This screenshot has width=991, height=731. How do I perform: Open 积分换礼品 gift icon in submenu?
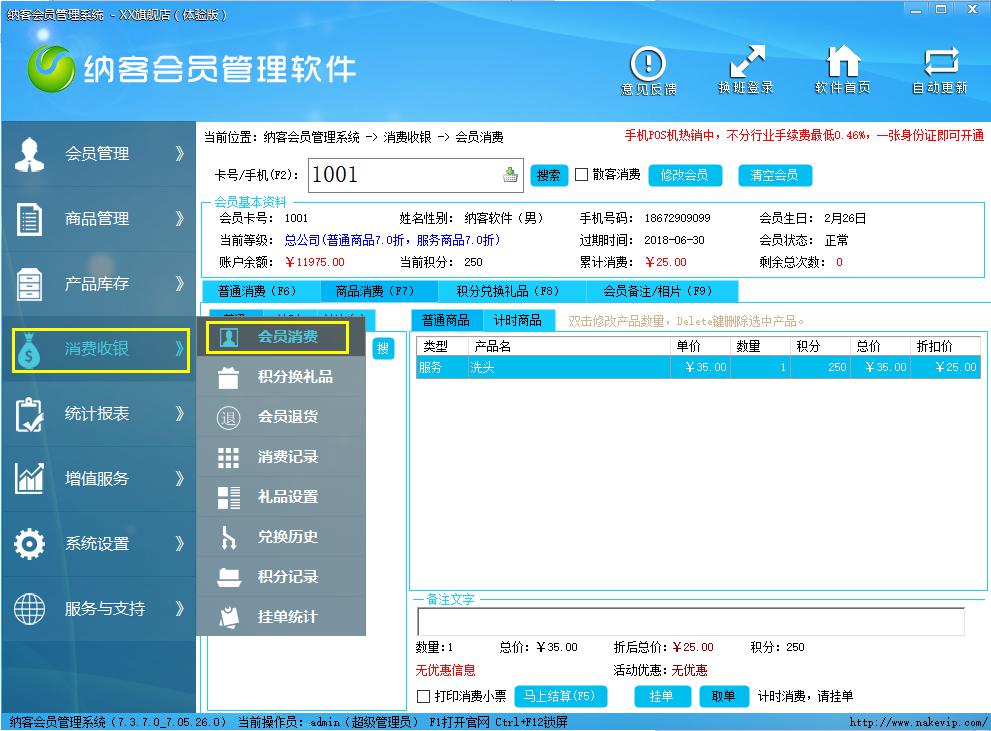coord(229,377)
